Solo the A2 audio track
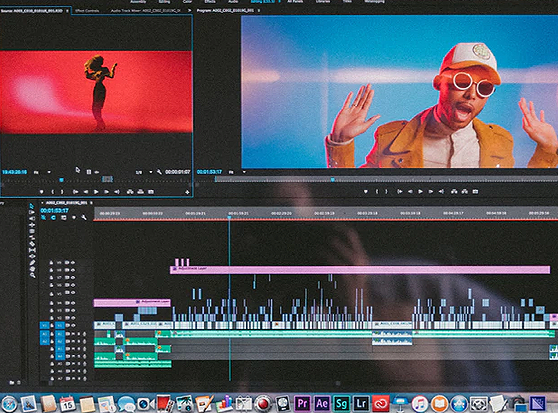This screenshot has width=558, height=413. pos(79,341)
